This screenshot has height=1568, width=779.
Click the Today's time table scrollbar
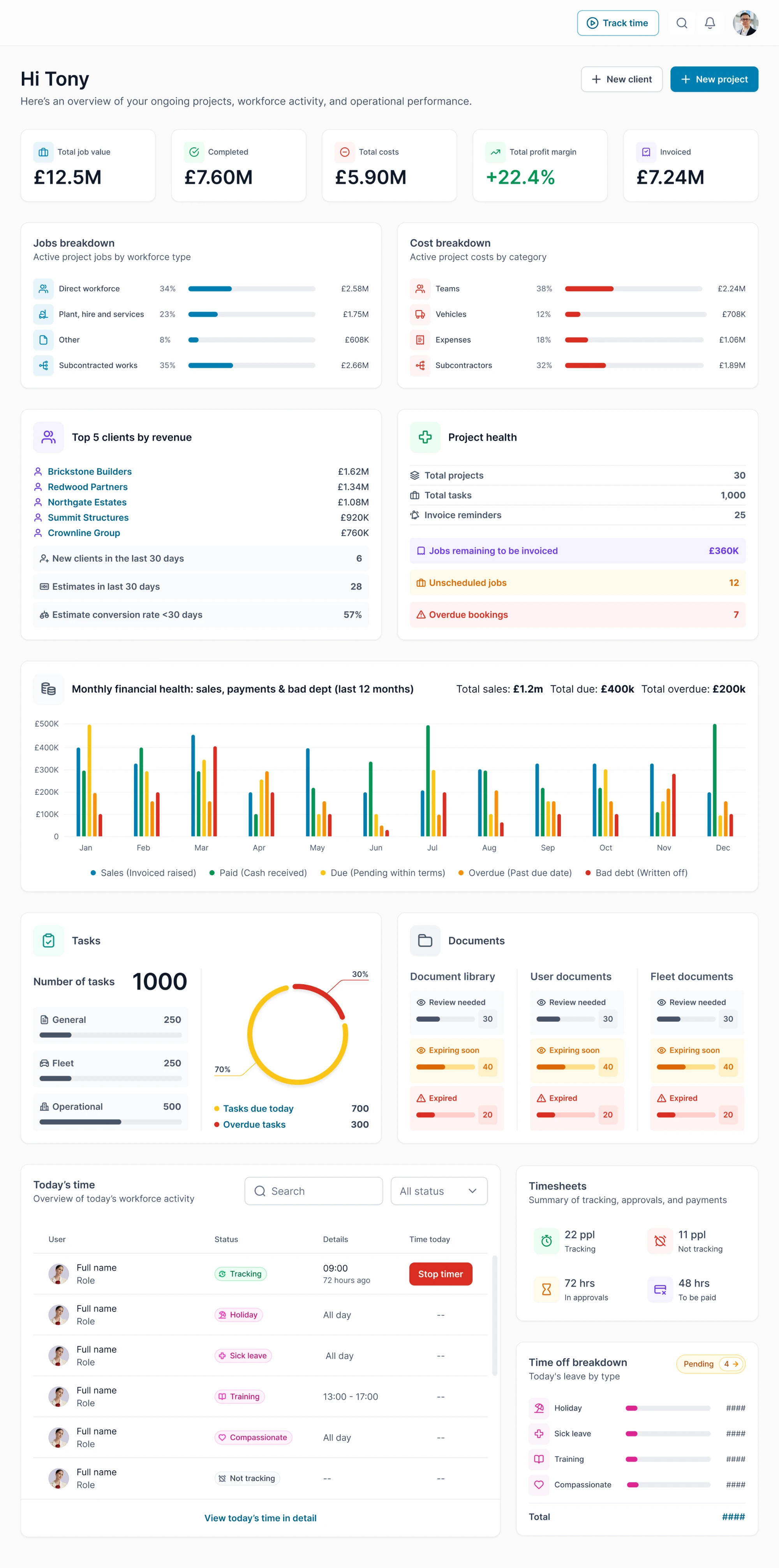495,1315
